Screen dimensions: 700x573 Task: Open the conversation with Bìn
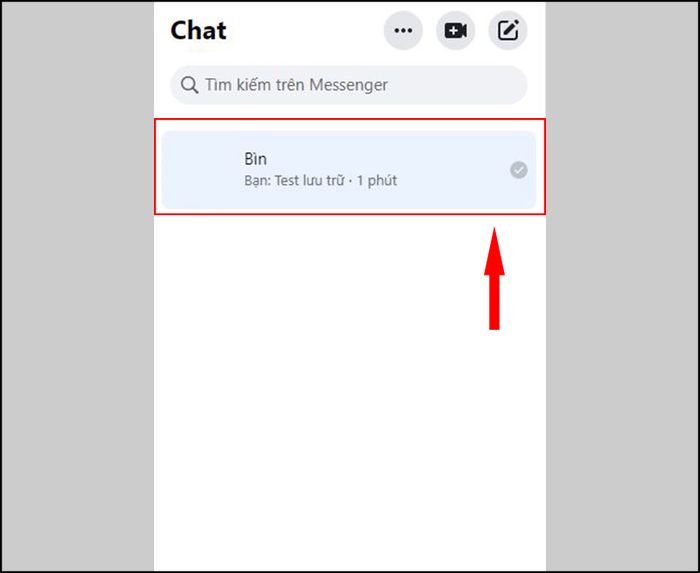(x=349, y=170)
